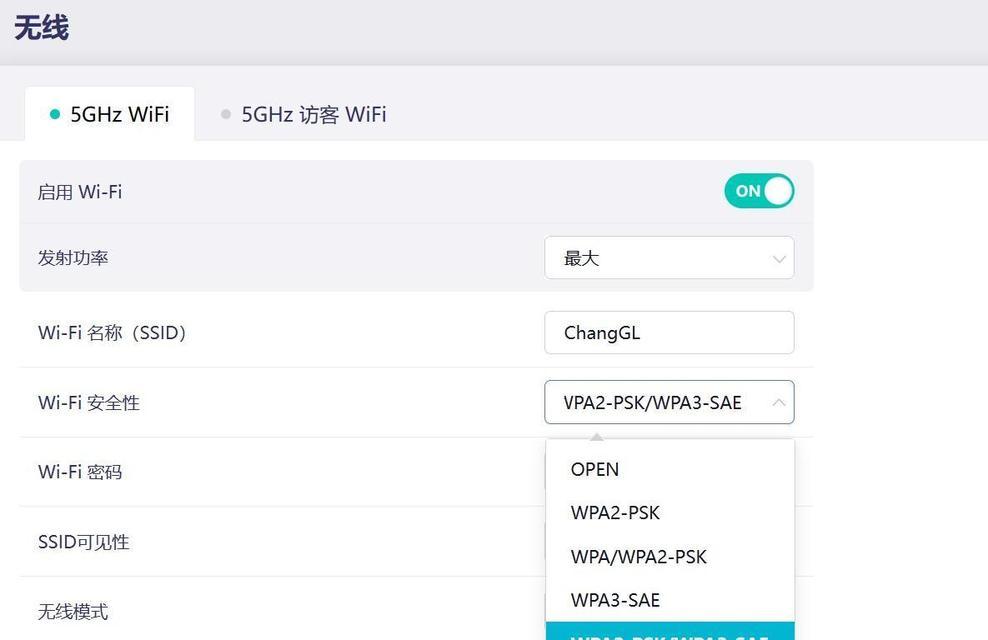Screen dimensions: 988x640
Task: Choose WPA2-PSK security option
Action: [670, 513]
